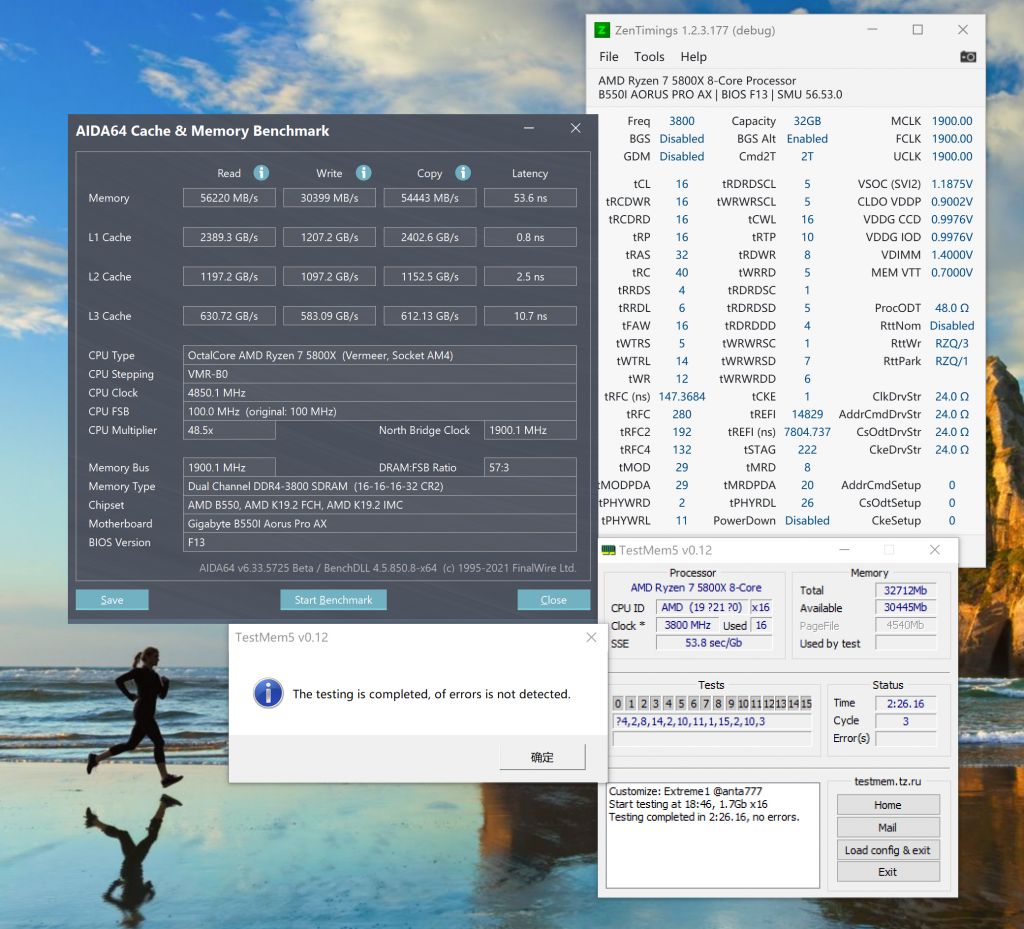Click the info icon next to Read
The width and height of the screenshot is (1024, 929).
261,173
